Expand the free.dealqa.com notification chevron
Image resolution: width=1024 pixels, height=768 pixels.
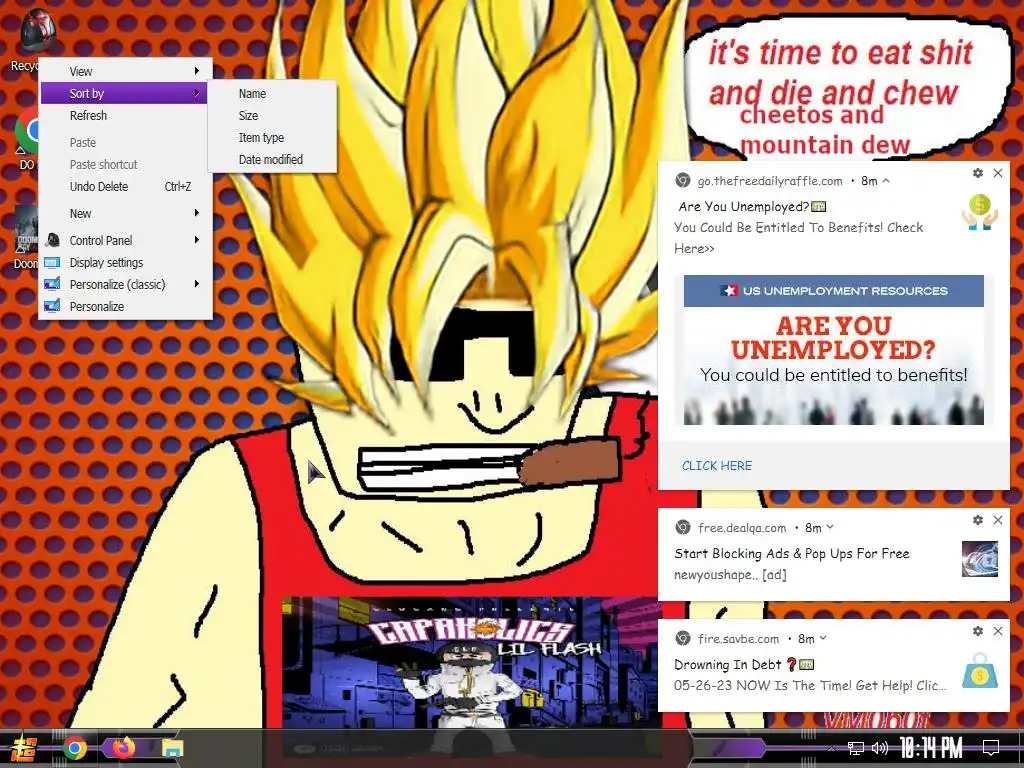pyautogui.click(x=830, y=527)
